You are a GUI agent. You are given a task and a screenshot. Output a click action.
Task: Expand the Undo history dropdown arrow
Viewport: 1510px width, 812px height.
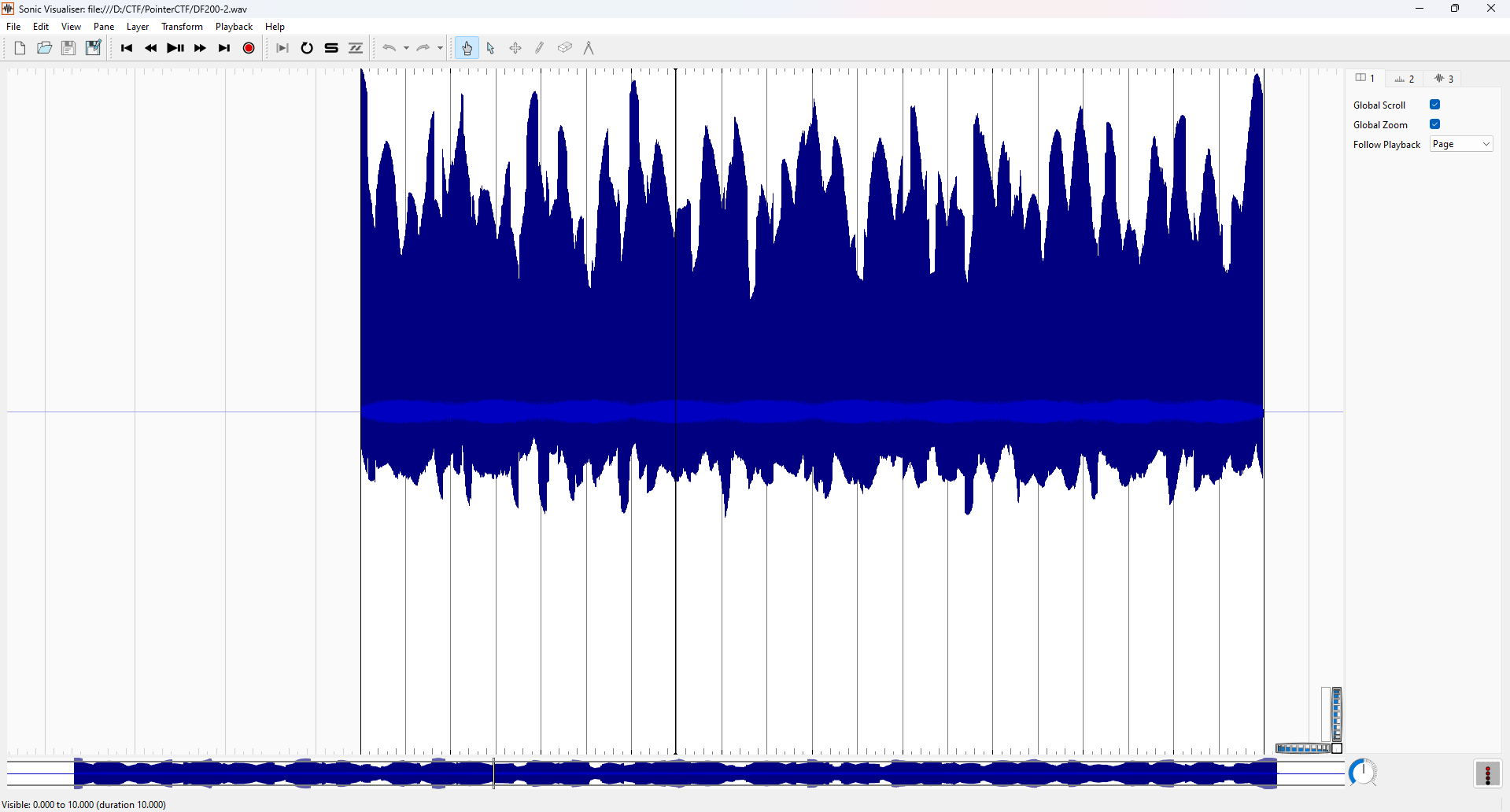coord(407,48)
